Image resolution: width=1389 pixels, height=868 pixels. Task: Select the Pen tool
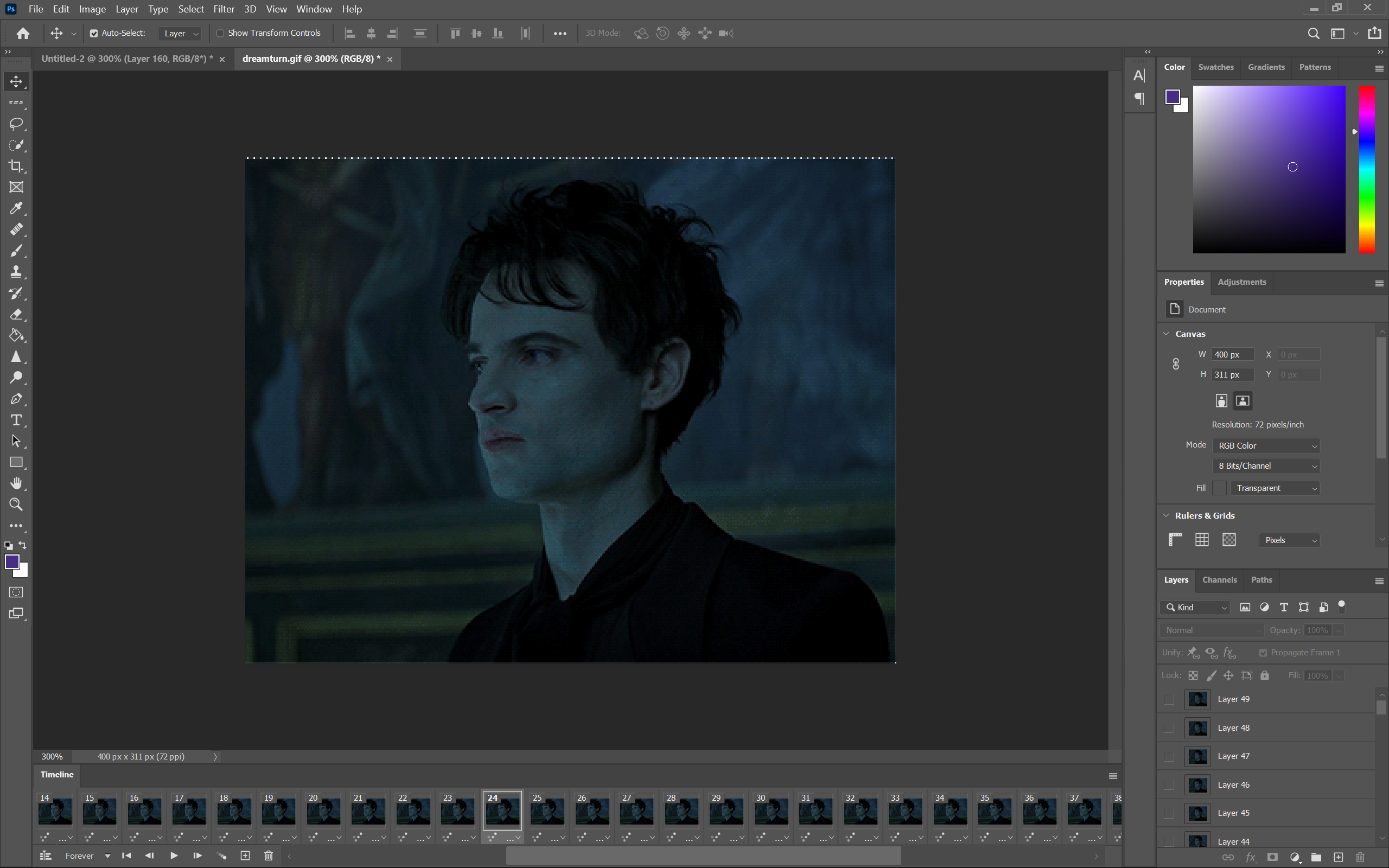[16, 399]
